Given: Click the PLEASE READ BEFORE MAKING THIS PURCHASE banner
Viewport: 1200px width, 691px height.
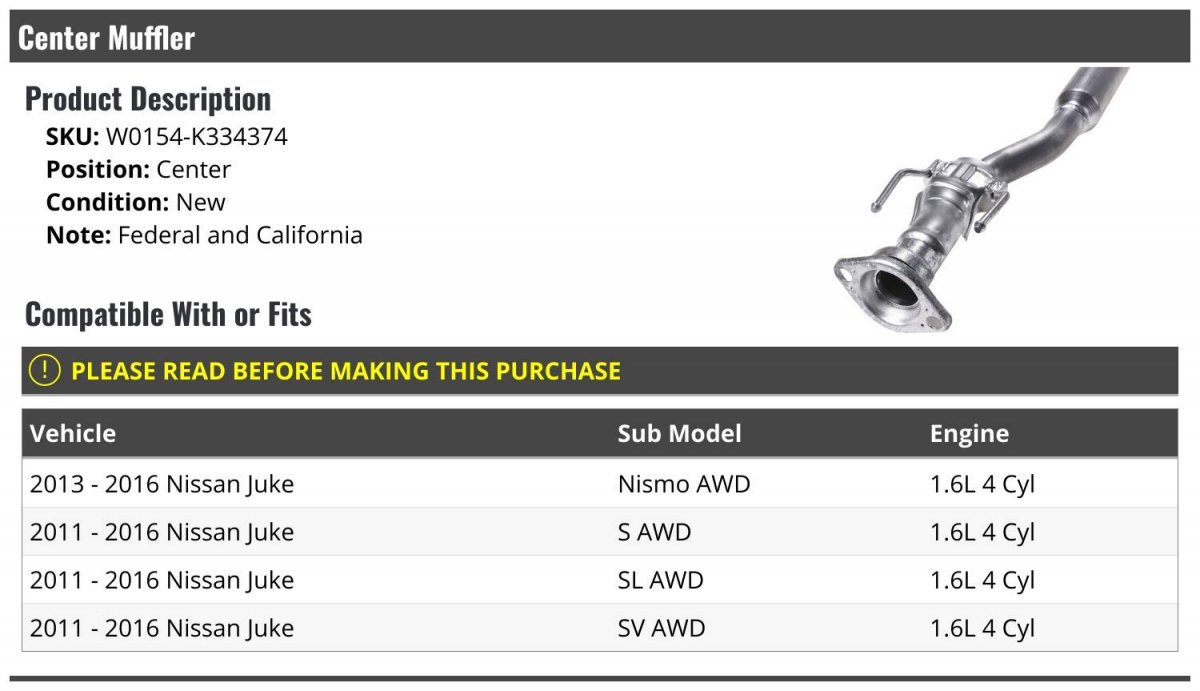Looking at the screenshot, I should pos(600,371).
